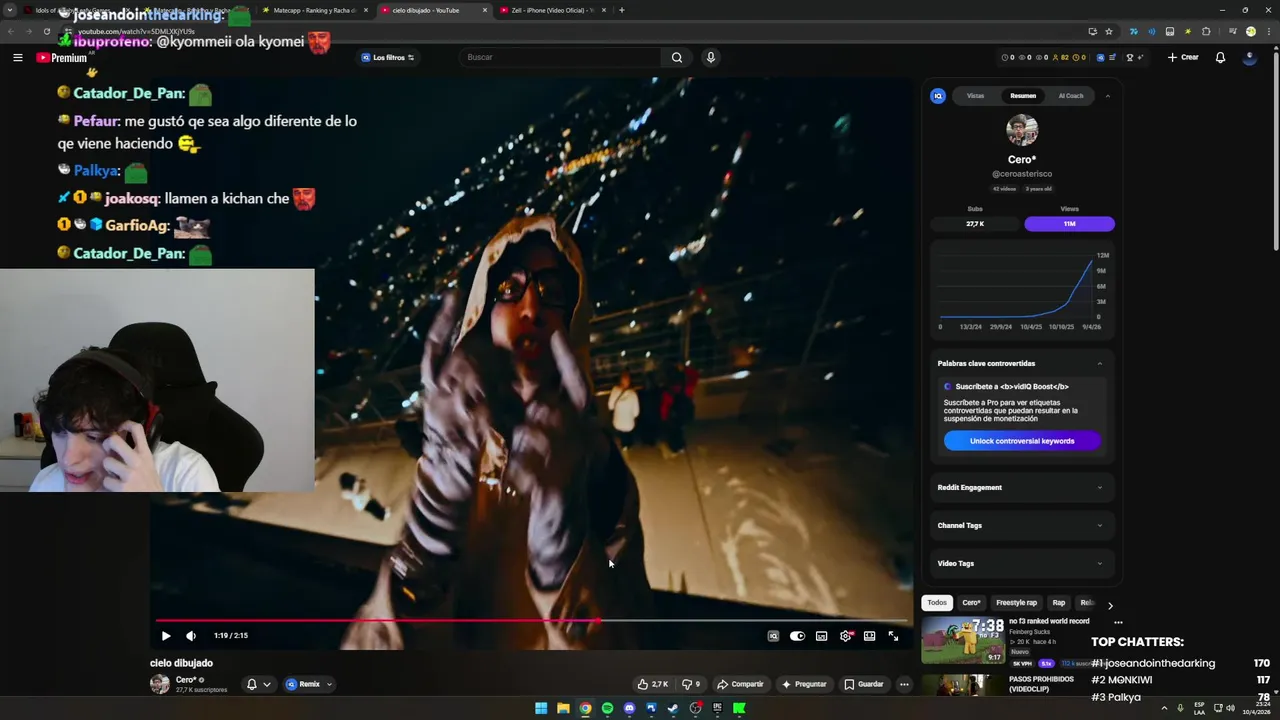1280x720 pixels.
Task: Click the Preguntar button
Action: (x=804, y=684)
